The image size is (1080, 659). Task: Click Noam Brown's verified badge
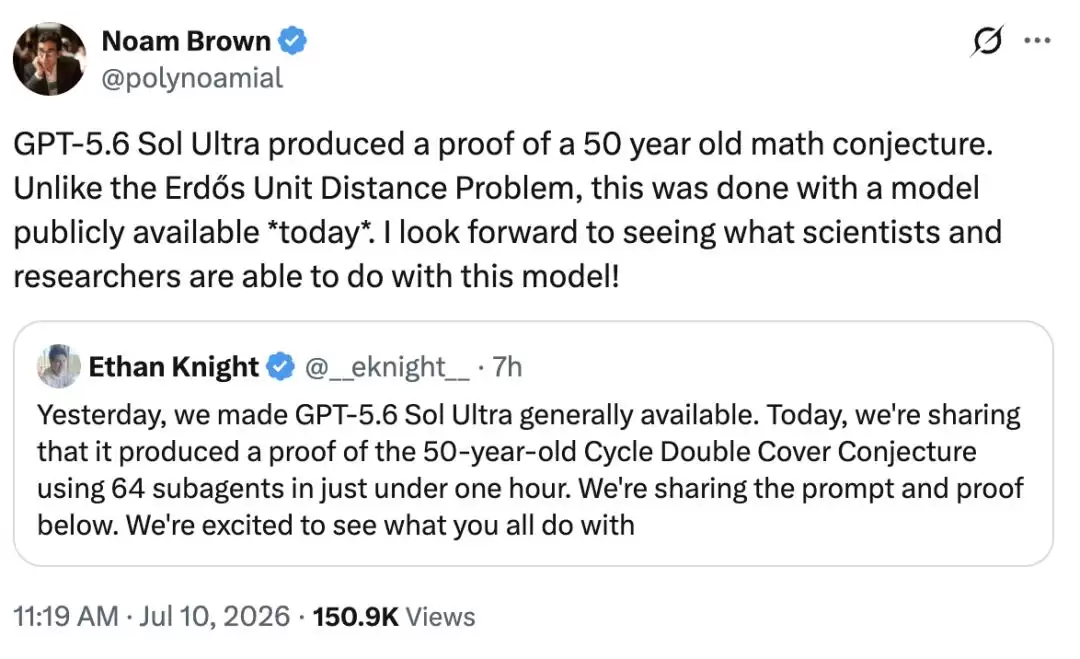(x=292, y=41)
